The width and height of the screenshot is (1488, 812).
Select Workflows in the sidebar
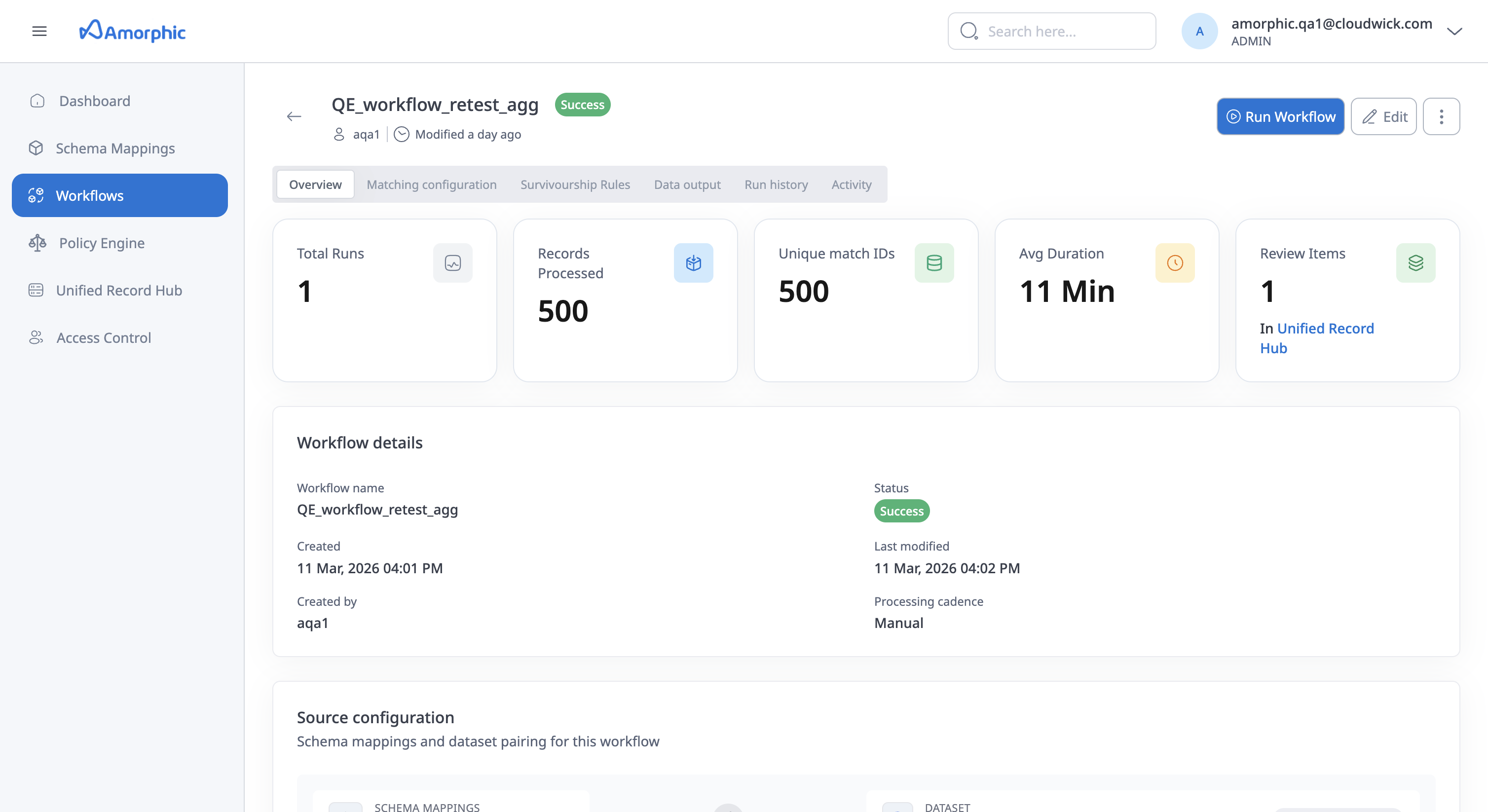point(119,196)
